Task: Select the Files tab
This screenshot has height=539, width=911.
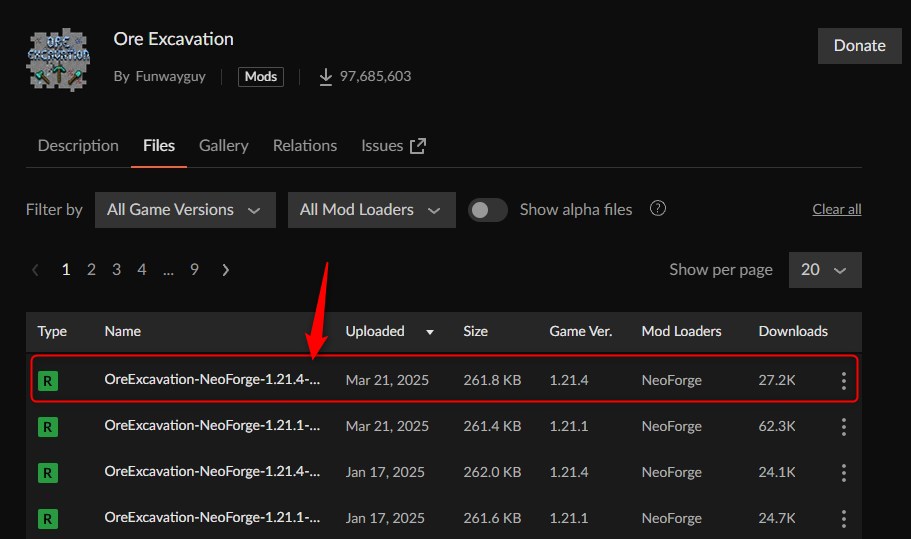Action: point(159,146)
